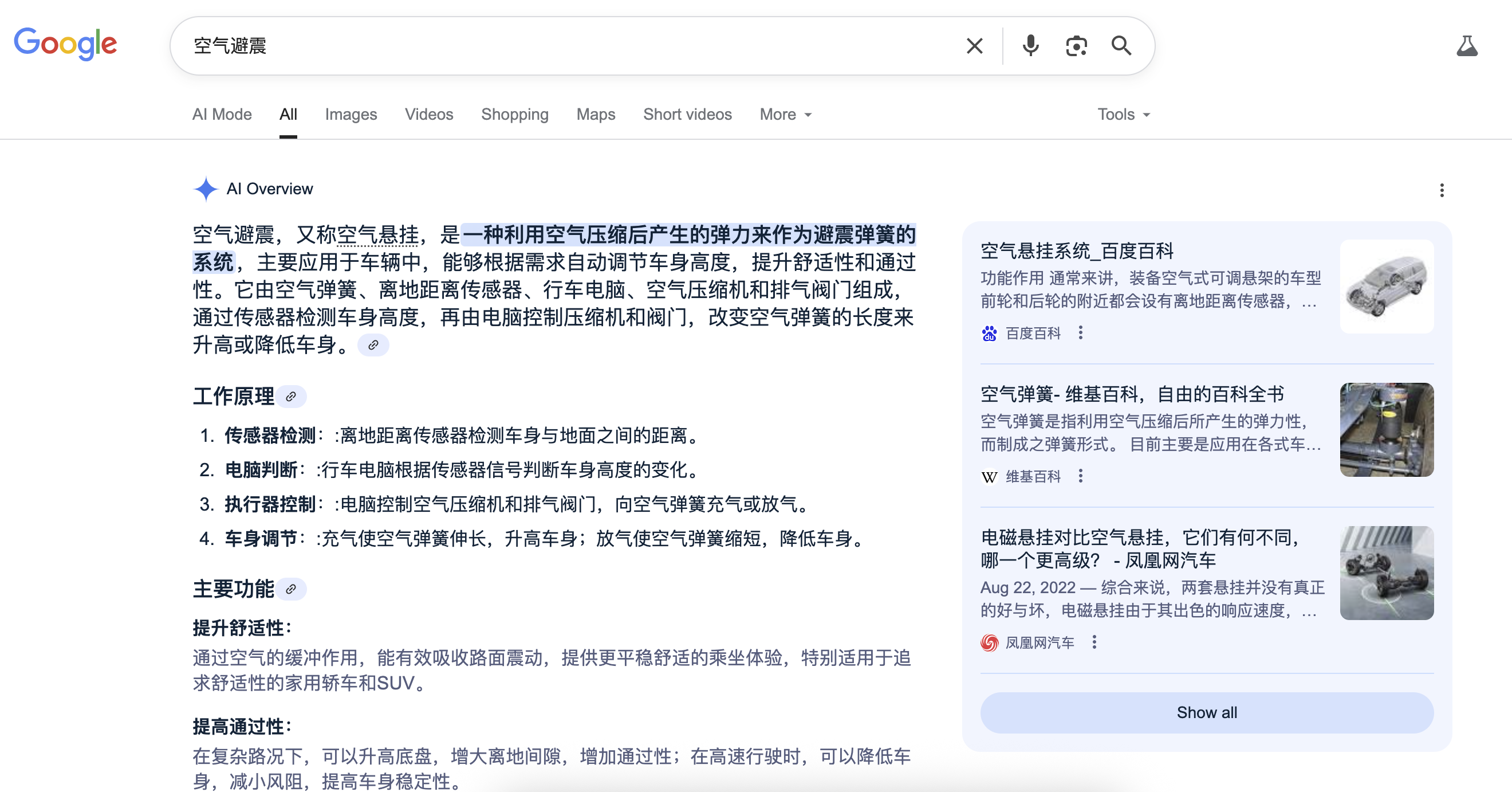
Task: Click the 主要功能 heading text
Action: click(234, 589)
